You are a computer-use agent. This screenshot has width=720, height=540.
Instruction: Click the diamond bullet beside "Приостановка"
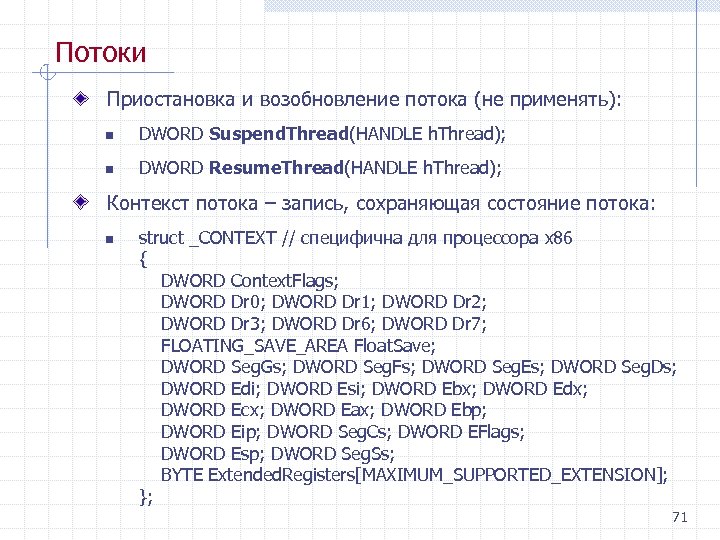click(81, 98)
